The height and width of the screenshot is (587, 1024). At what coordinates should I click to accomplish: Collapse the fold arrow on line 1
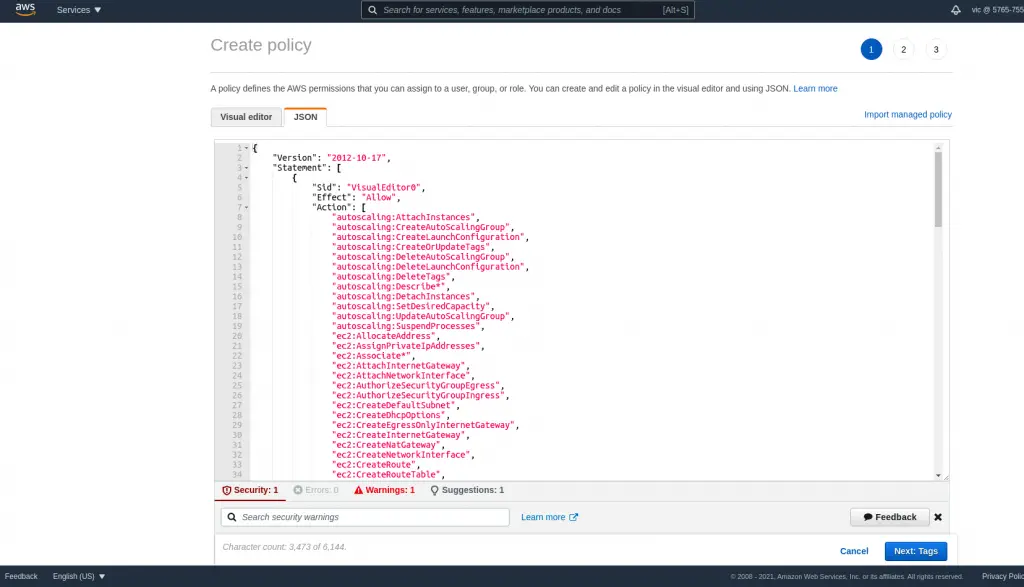[x=246, y=148]
